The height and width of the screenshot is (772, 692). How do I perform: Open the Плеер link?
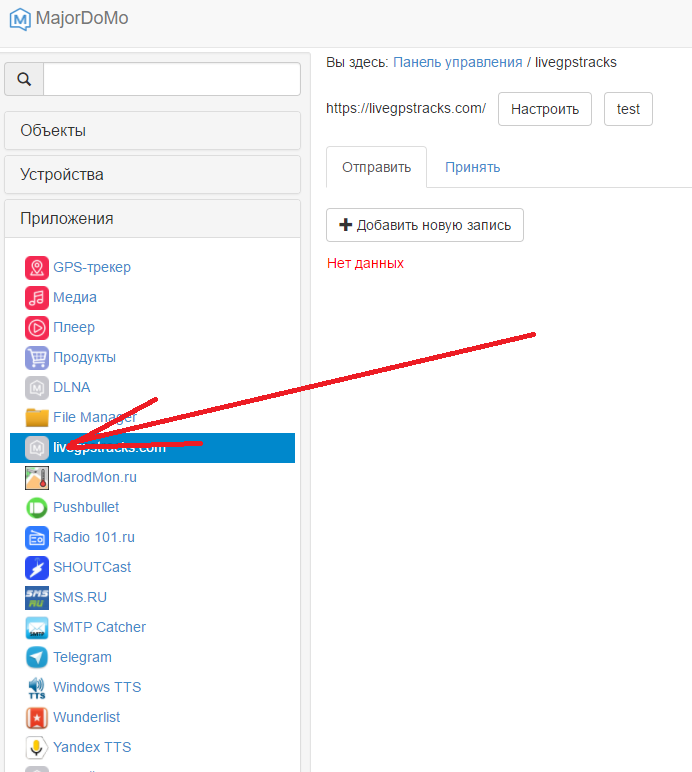(x=74, y=327)
